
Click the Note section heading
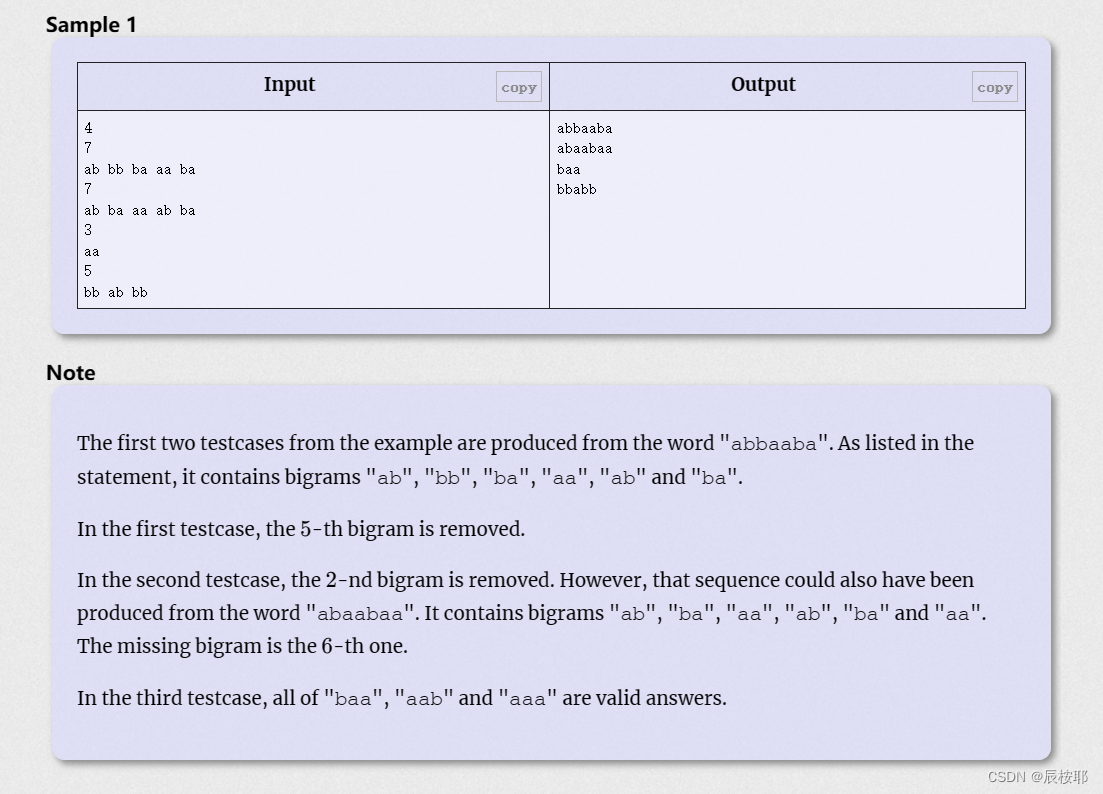pyautogui.click(x=70, y=372)
